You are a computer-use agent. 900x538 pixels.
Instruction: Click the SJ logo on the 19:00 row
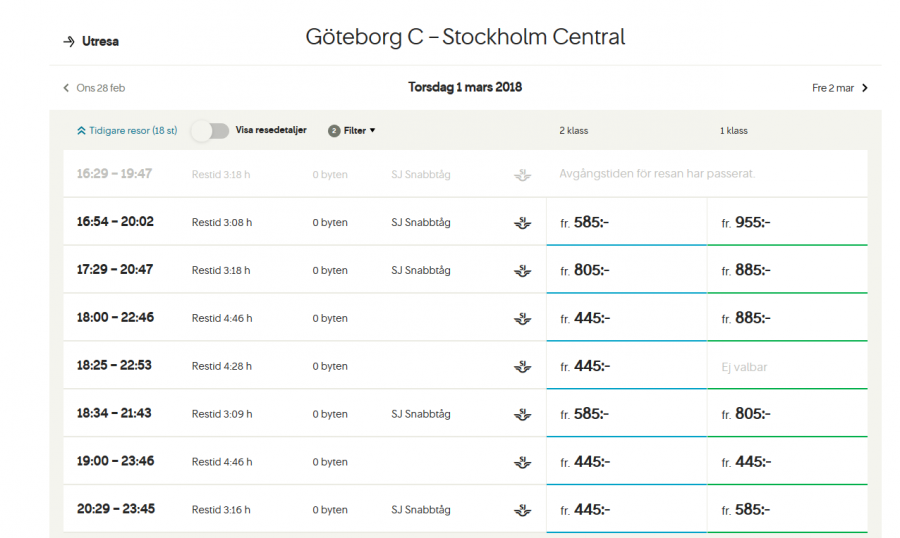(x=522, y=463)
